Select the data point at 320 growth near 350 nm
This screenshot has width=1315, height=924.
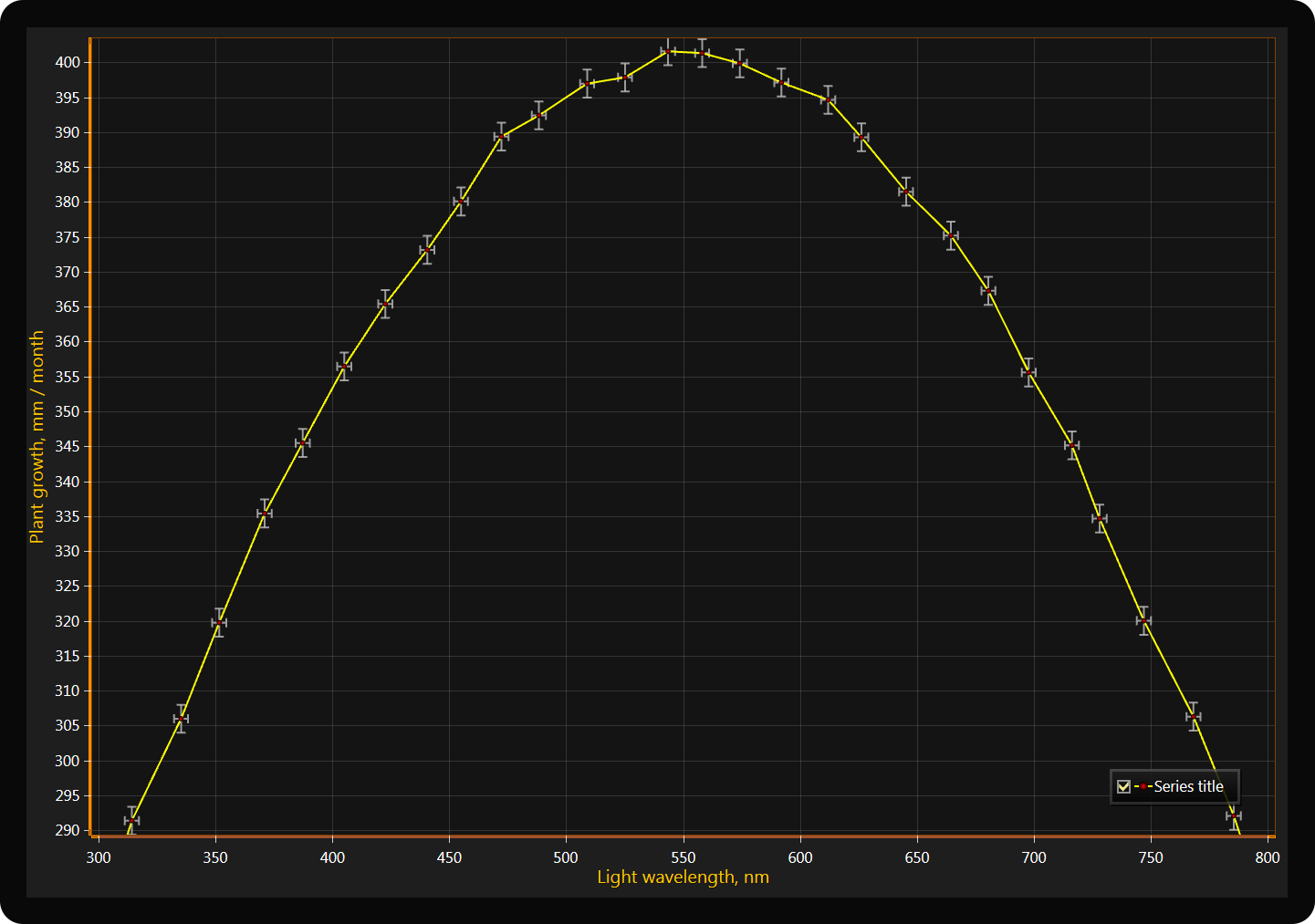pyautogui.click(x=219, y=623)
